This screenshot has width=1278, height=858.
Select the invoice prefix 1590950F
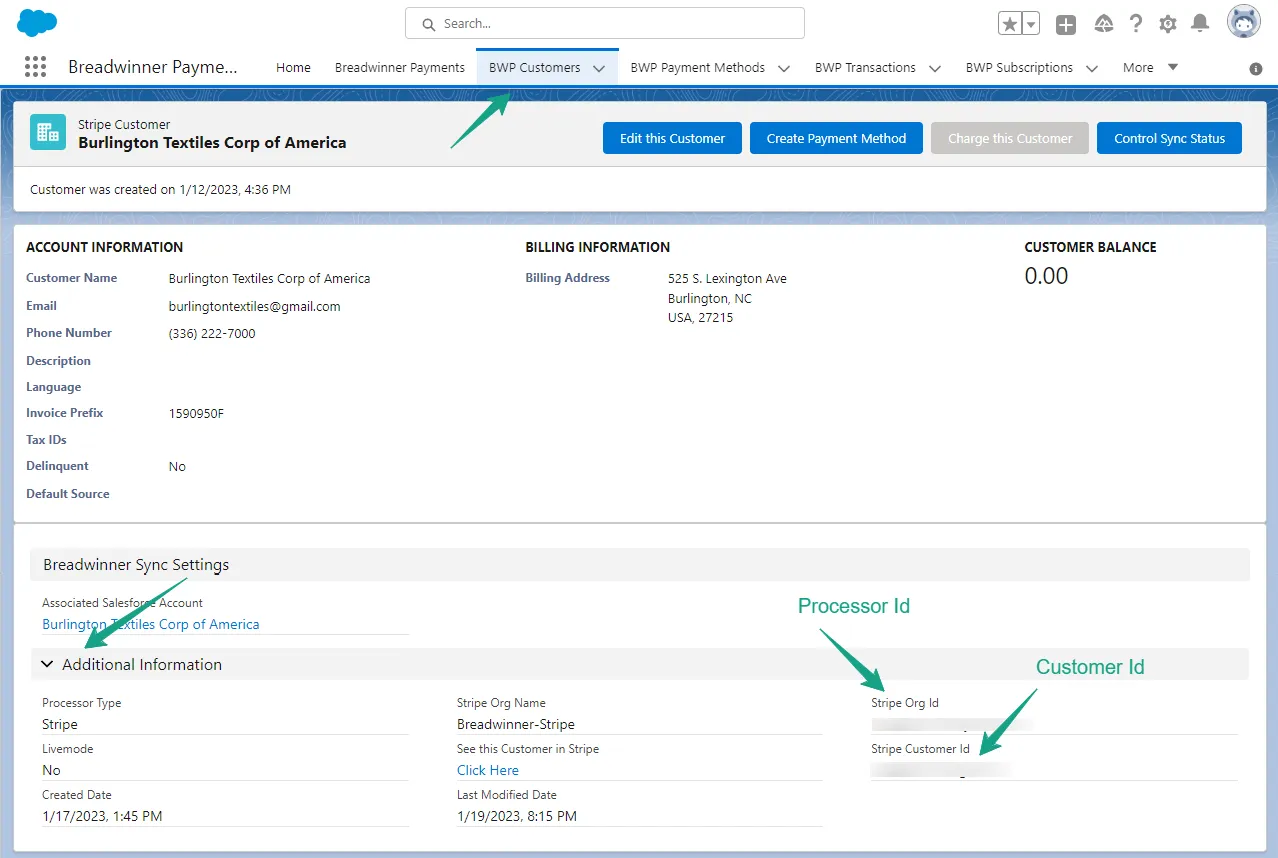(x=196, y=413)
